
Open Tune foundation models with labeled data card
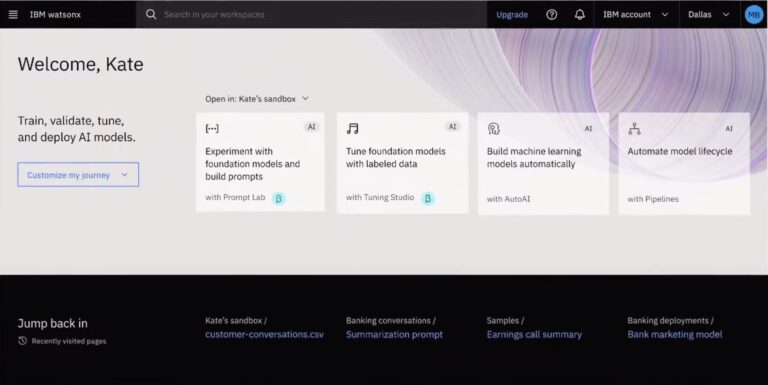[x=403, y=163]
